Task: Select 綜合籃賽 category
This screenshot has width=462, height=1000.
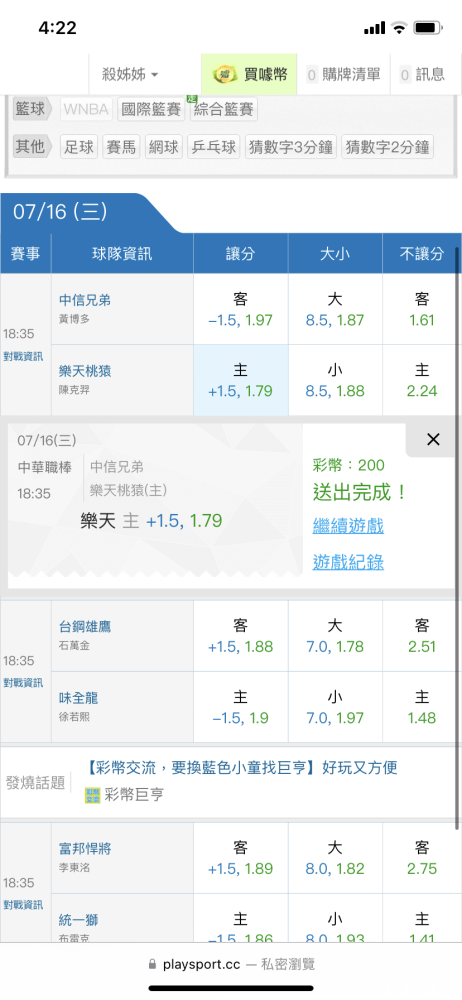Action: point(223,109)
